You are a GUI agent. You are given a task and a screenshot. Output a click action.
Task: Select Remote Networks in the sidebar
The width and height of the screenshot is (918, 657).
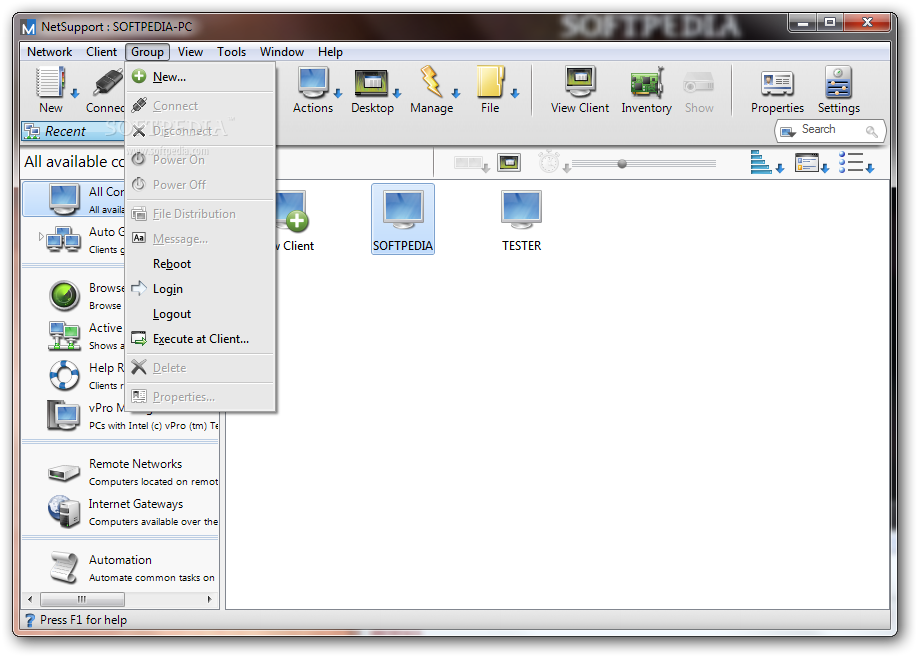pos(121,472)
